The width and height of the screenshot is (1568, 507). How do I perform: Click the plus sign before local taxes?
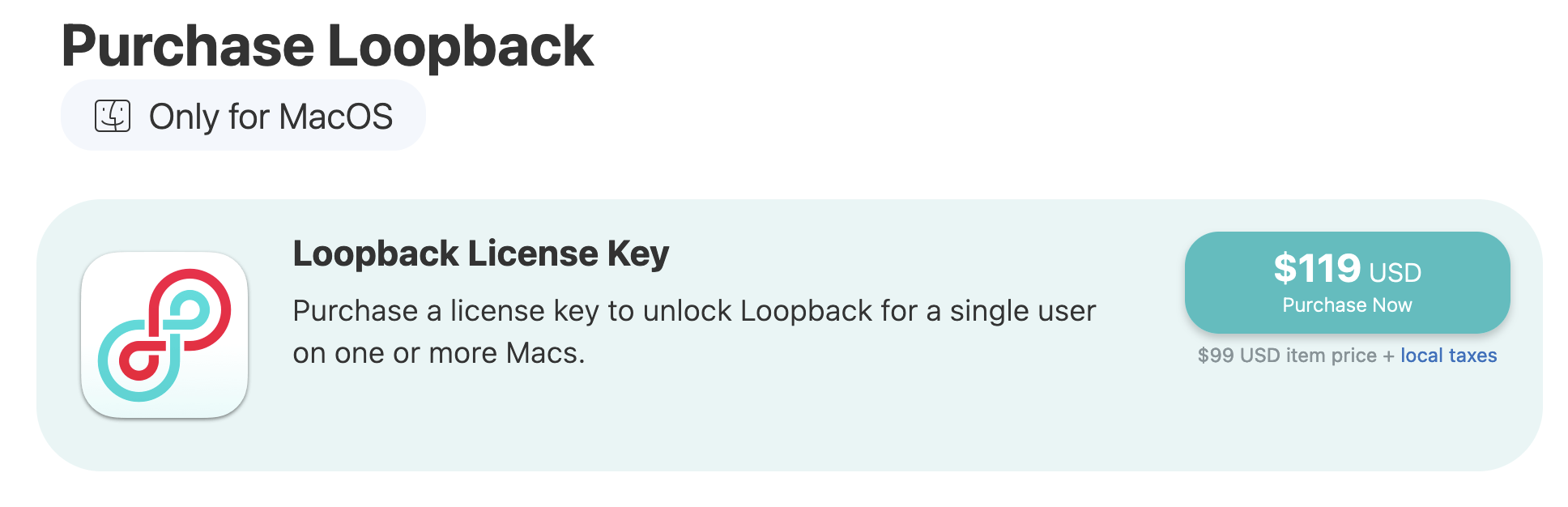pos(1388,356)
